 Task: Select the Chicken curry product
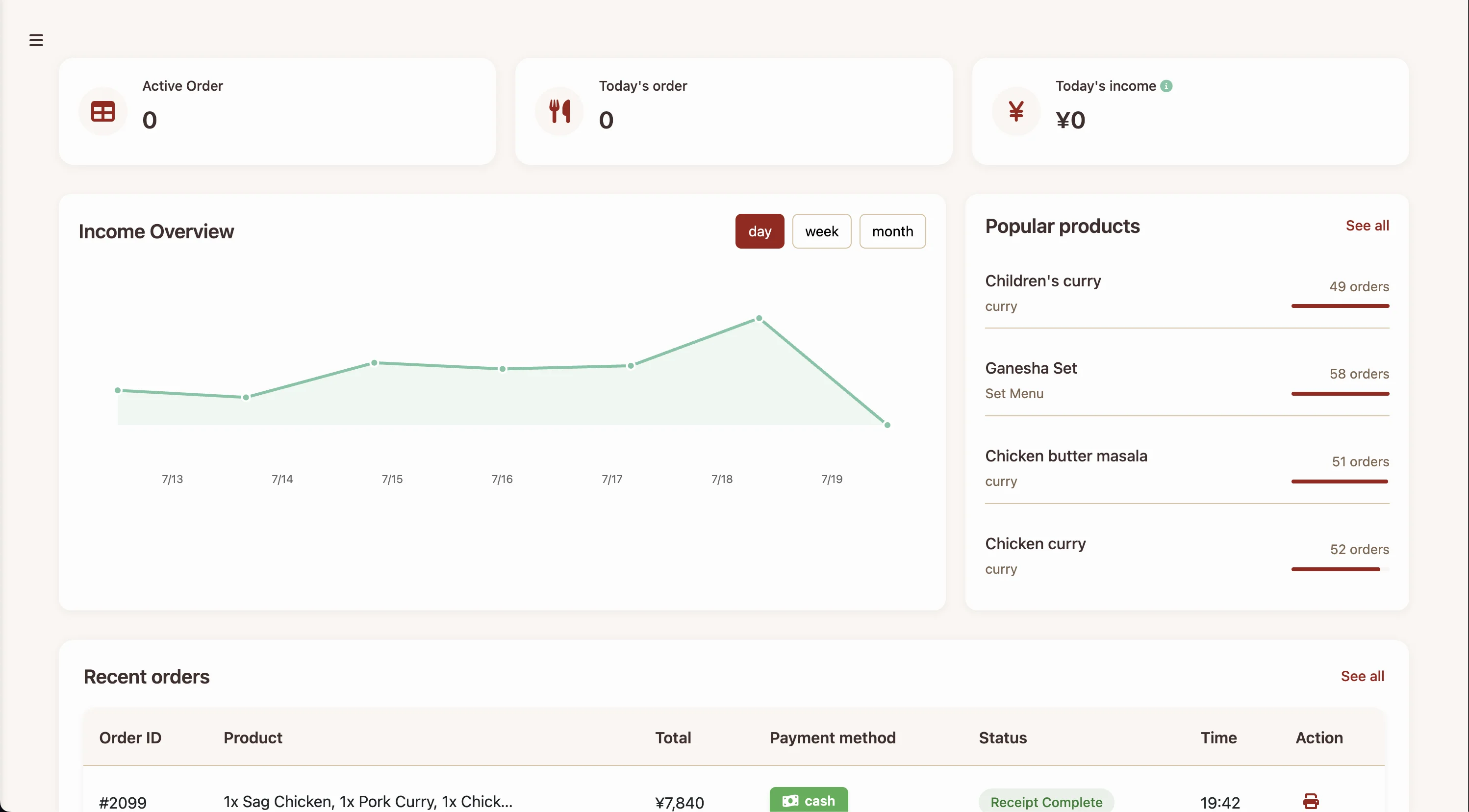(1036, 544)
